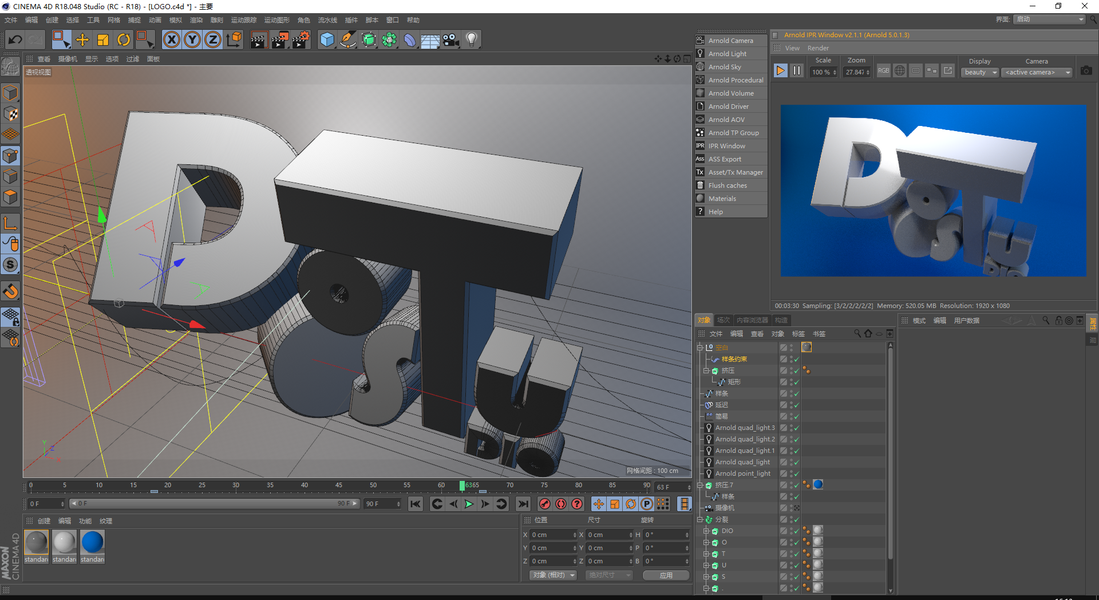Add a Light object from toolbar
This screenshot has width=1099, height=600.
click(x=471, y=40)
